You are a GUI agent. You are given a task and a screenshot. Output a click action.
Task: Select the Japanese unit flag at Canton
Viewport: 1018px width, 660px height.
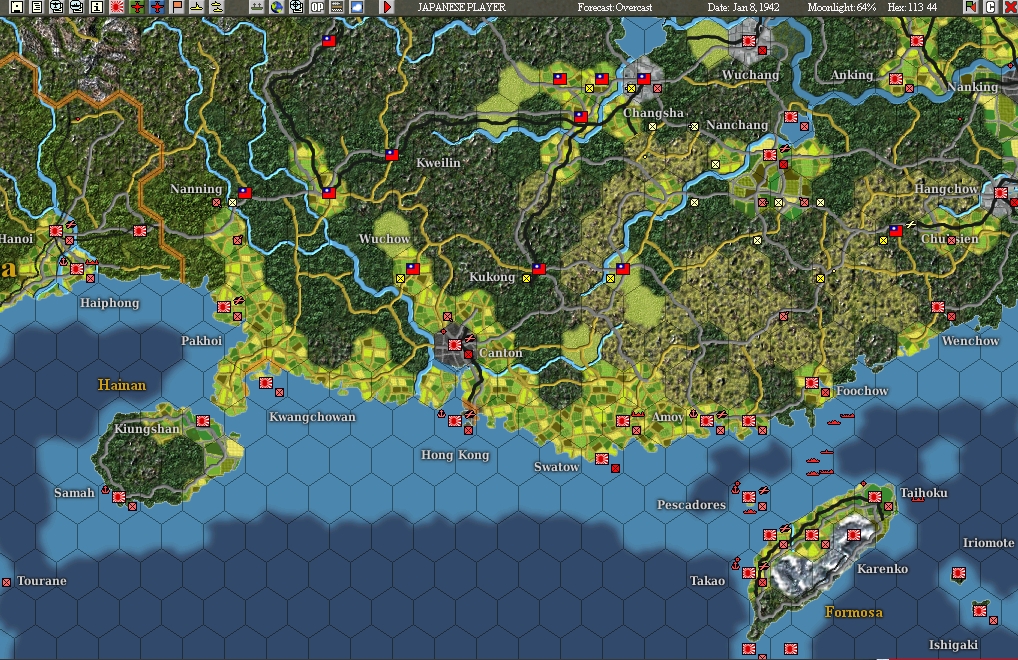(x=454, y=345)
